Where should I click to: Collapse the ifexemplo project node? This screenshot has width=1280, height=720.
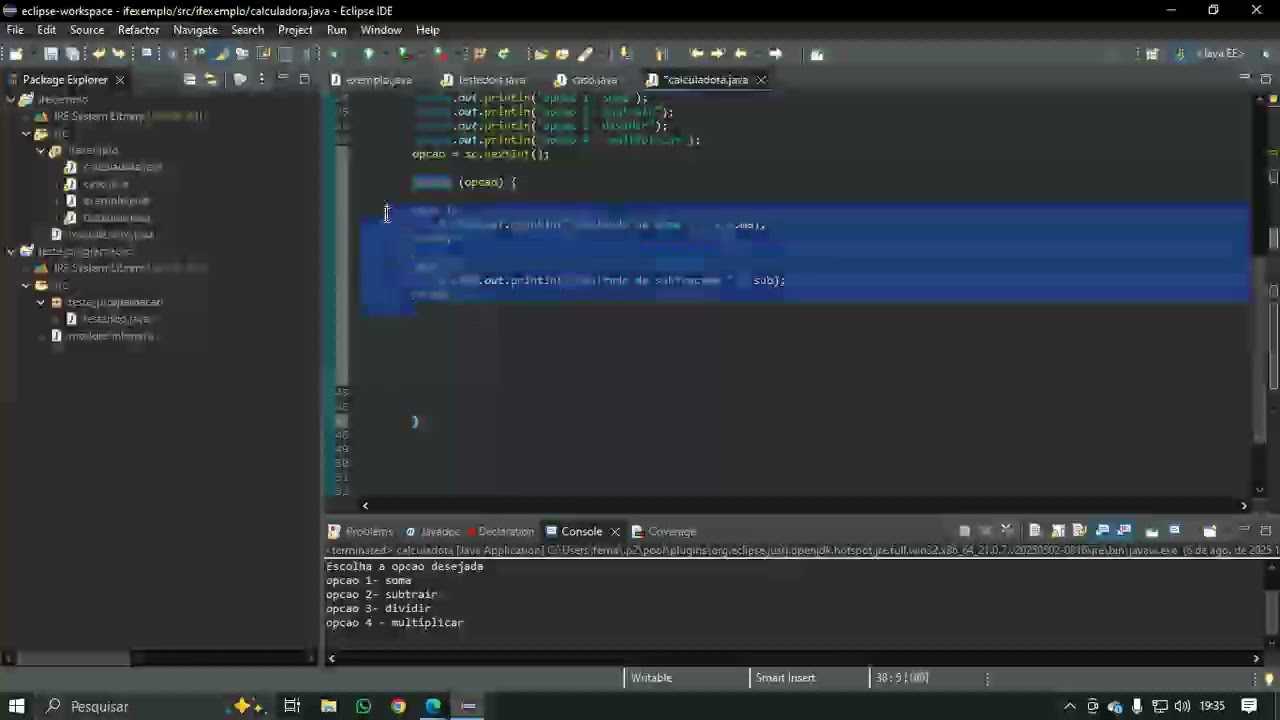click(x=11, y=99)
